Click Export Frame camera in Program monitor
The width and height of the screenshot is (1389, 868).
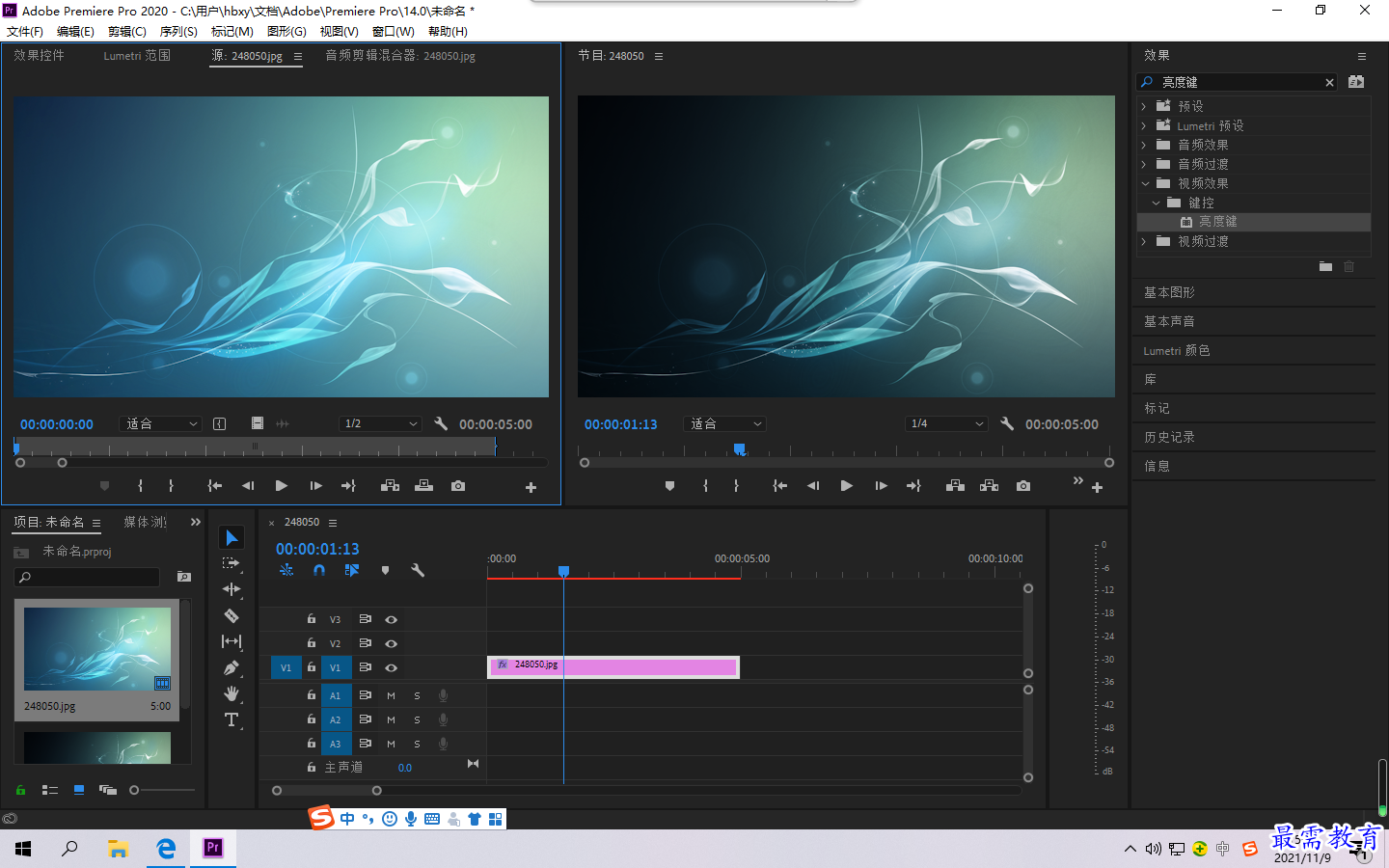(x=1023, y=486)
